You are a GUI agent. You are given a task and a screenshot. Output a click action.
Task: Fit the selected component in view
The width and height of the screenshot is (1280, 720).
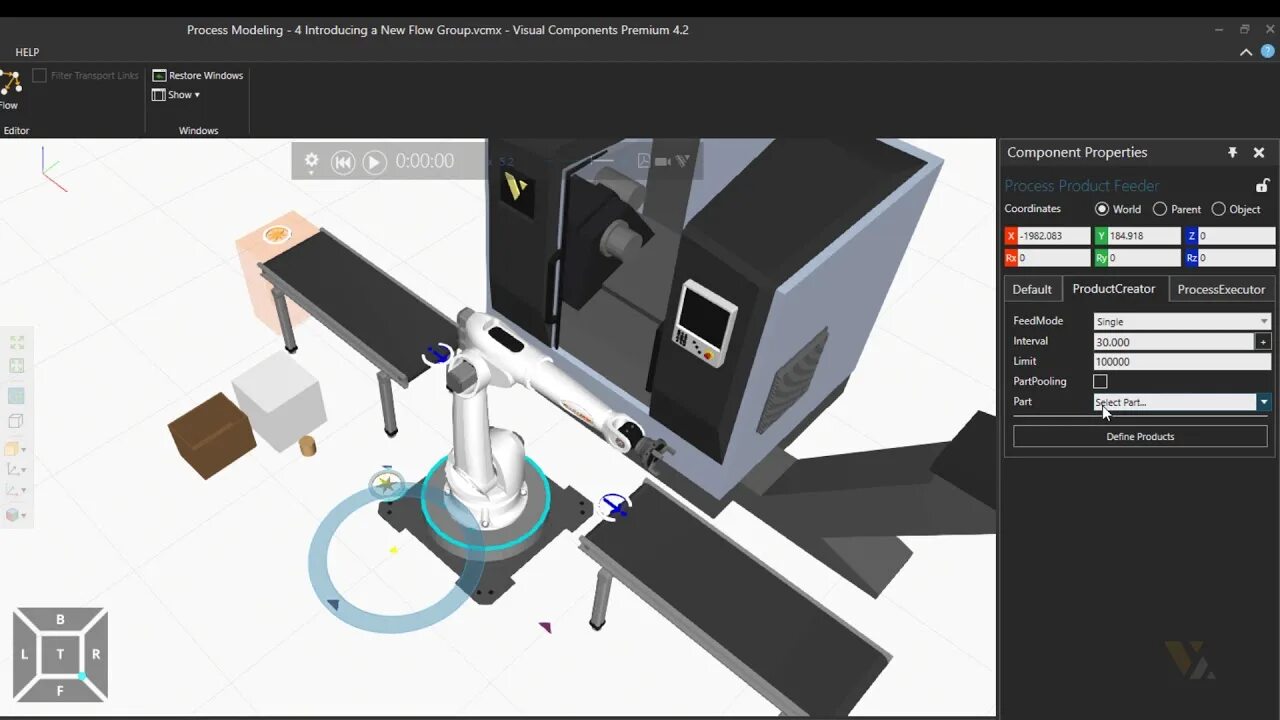16,367
